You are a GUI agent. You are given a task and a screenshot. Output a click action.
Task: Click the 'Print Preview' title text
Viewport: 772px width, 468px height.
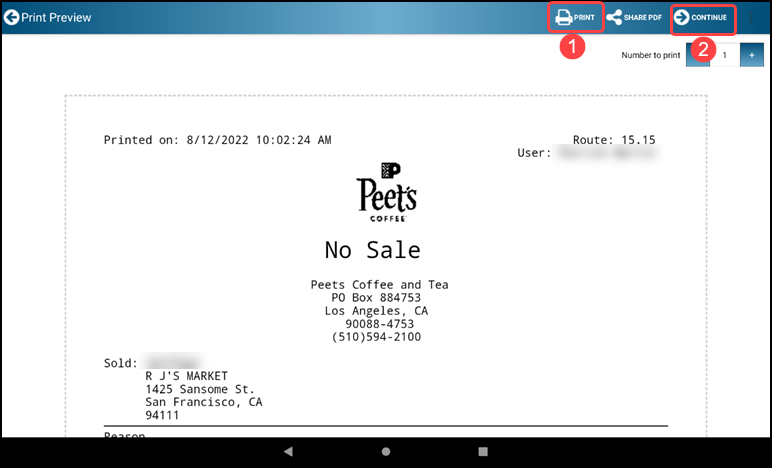(x=56, y=18)
